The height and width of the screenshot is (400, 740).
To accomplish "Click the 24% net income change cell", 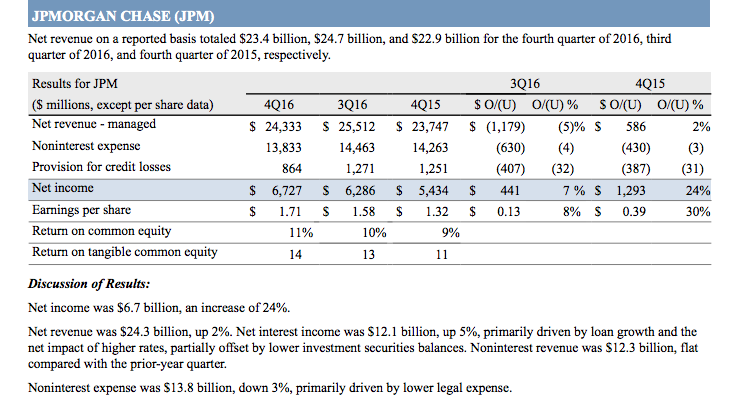I will pyautogui.click(x=698, y=191).
